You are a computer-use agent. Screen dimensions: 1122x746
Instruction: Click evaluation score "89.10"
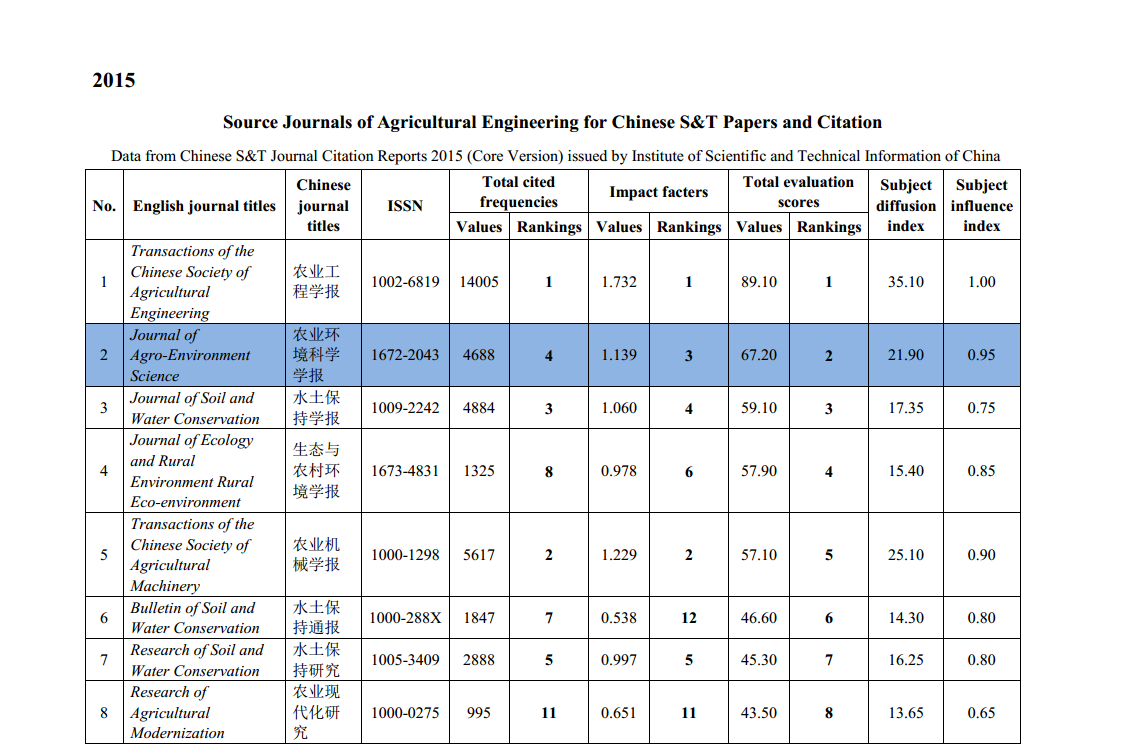[758, 282]
